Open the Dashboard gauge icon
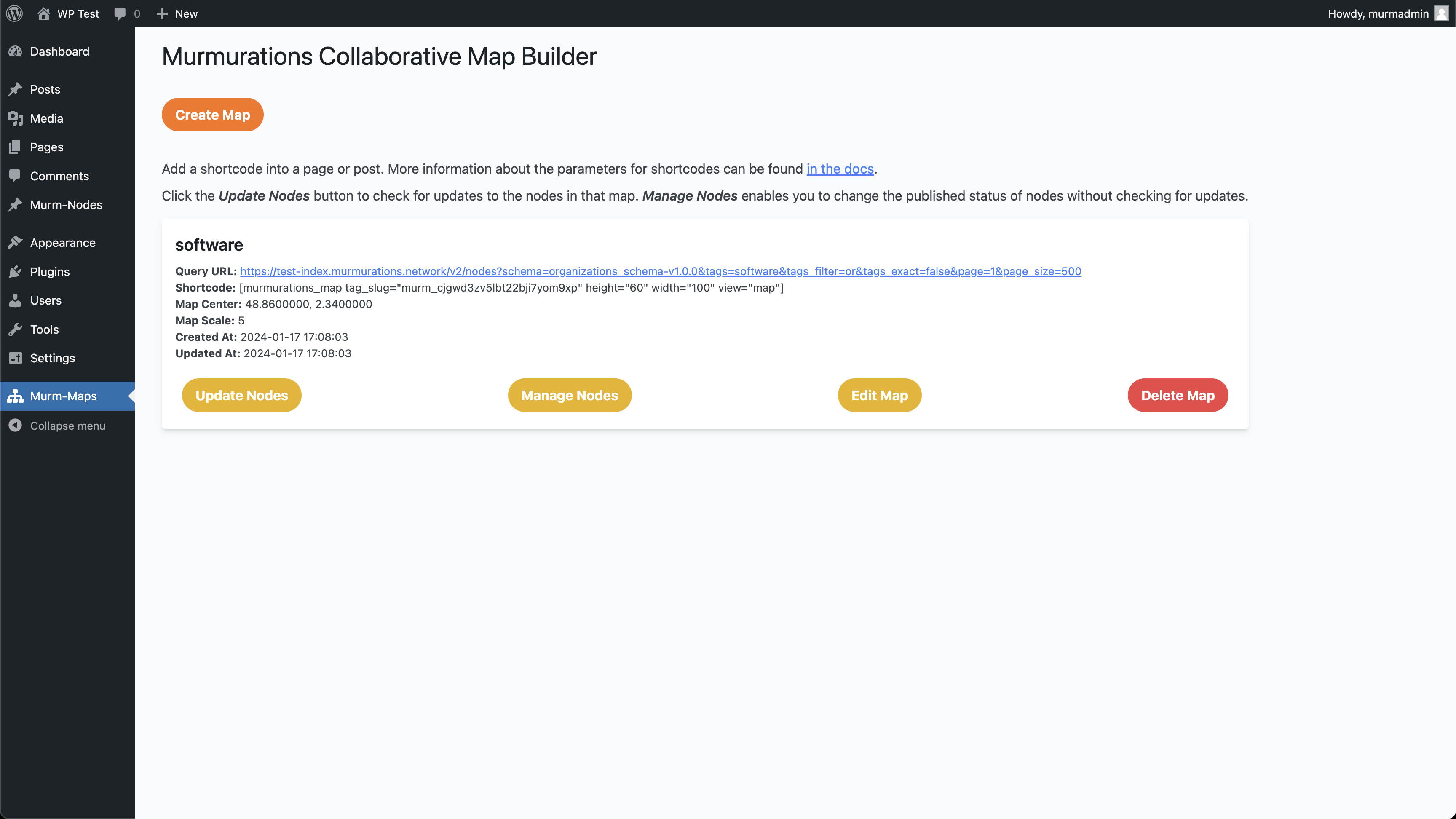The width and height of the screenshot is (1456, 819). click(15, 51)
